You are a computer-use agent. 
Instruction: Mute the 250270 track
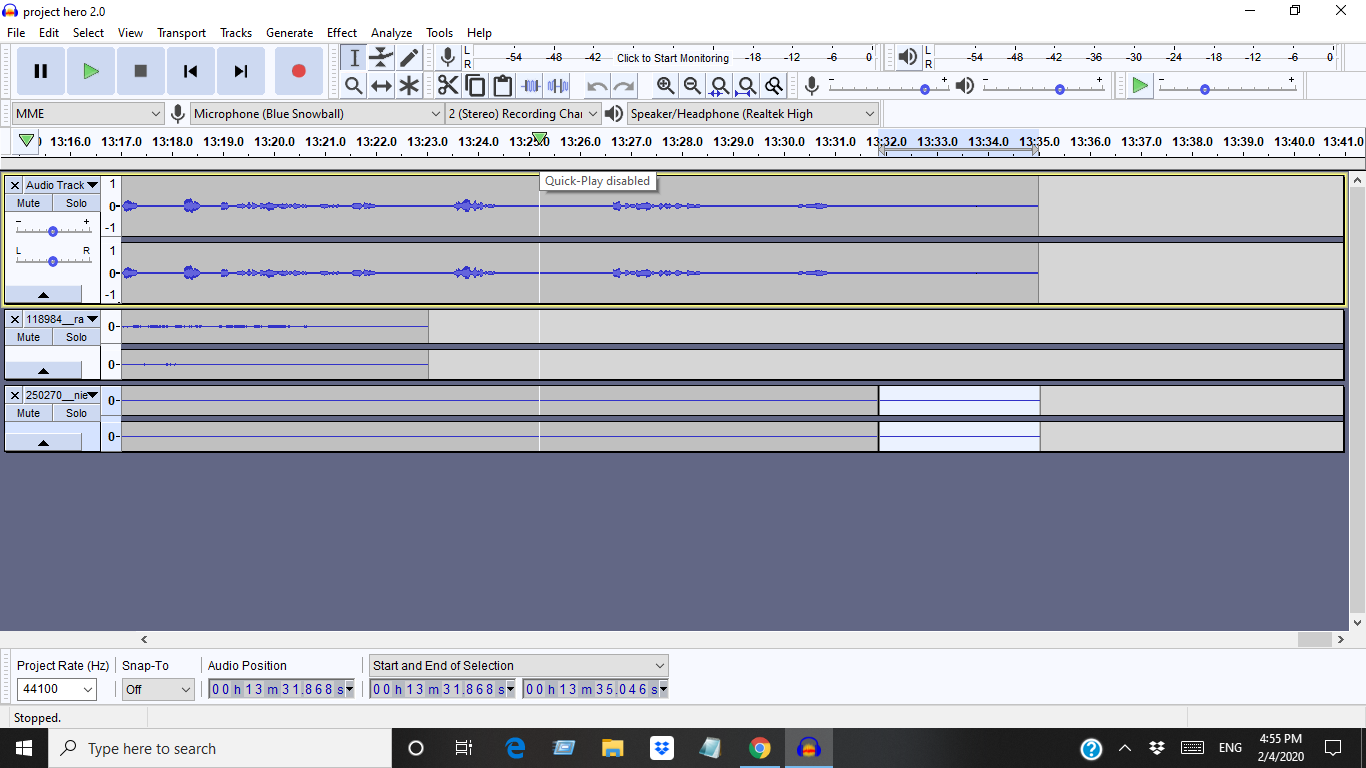[x=29, y=413]
